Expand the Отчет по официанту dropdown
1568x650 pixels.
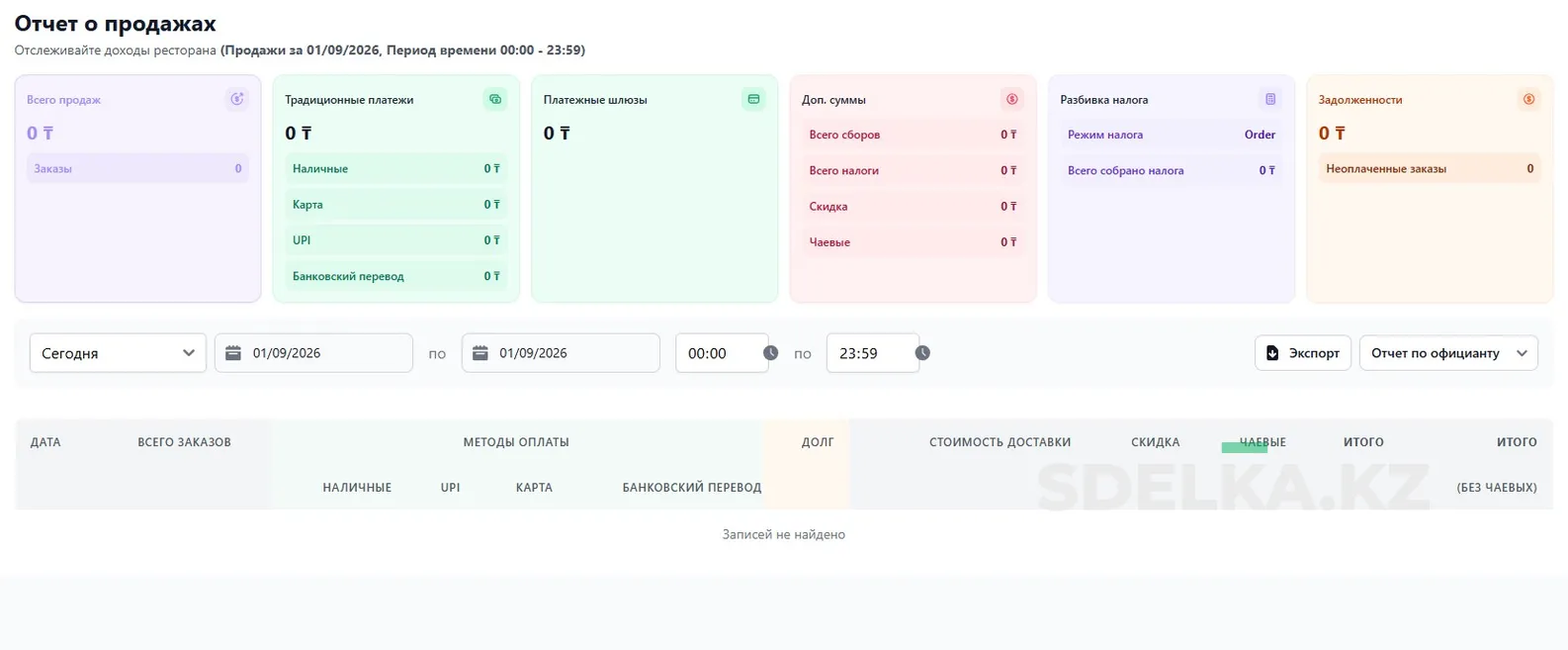click(x=1448, y=353)
